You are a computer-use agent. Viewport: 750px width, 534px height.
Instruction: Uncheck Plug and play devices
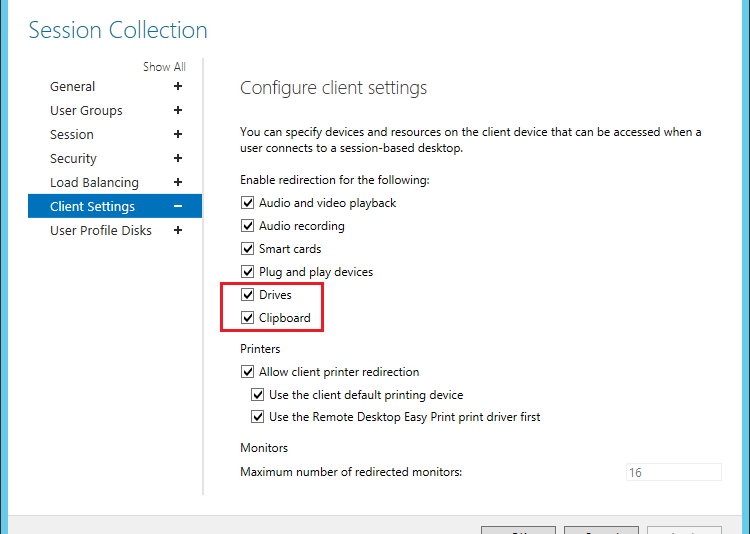248,272
